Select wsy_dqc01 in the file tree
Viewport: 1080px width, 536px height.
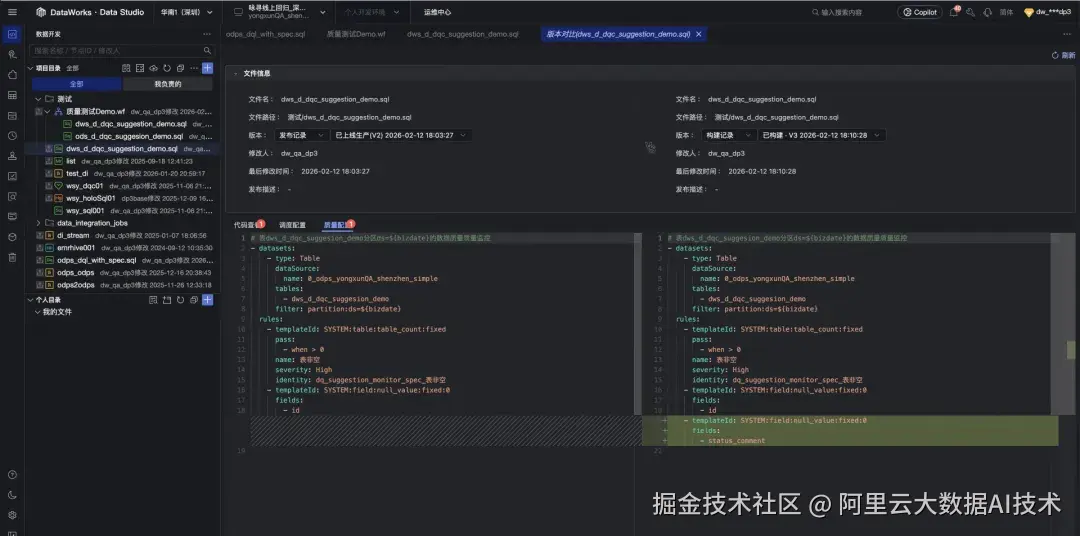(85, 185)
